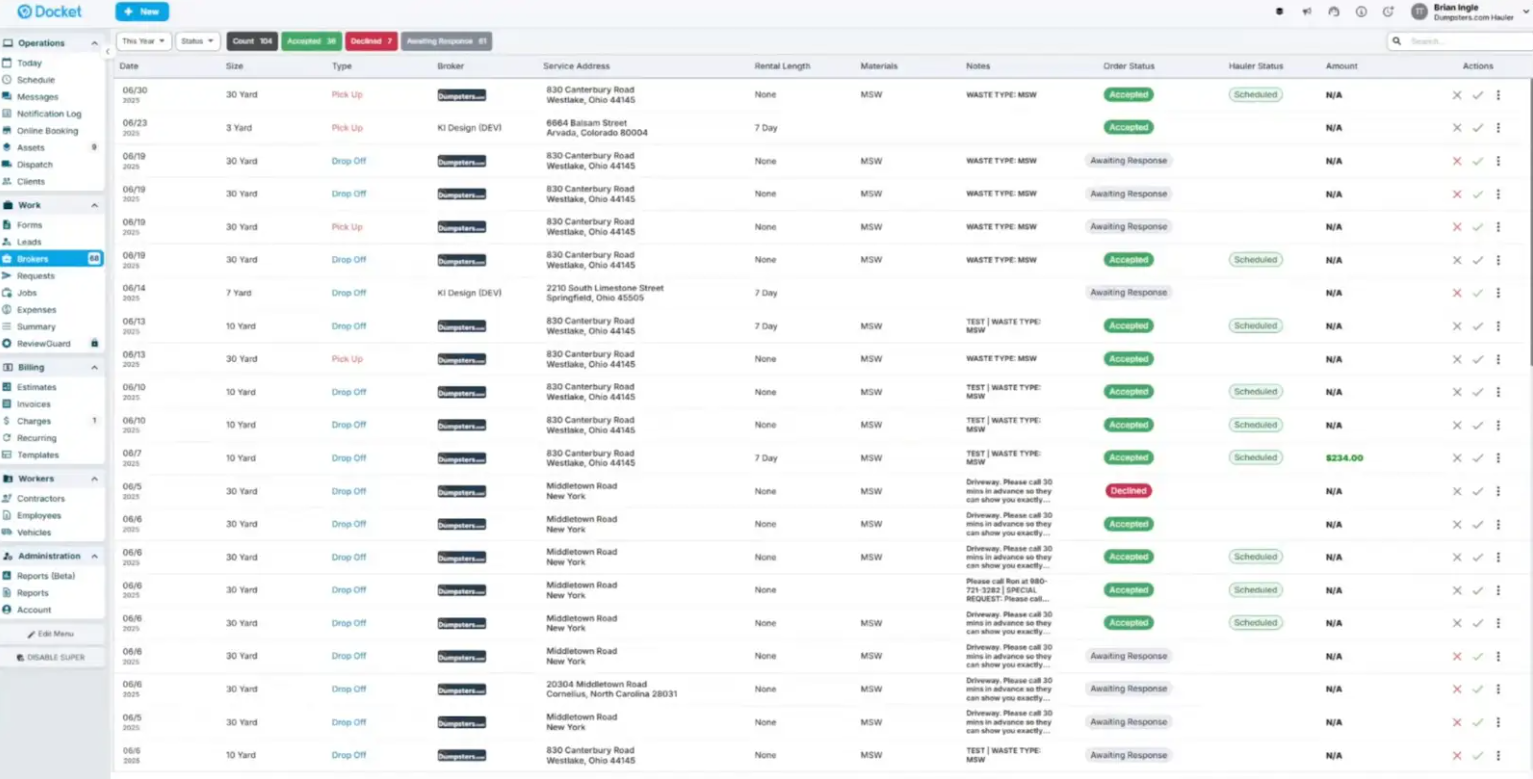Click the search magnifier icon
Image resolution: width=1533 pixels, height=779 pixels.
click(1396, 41)
